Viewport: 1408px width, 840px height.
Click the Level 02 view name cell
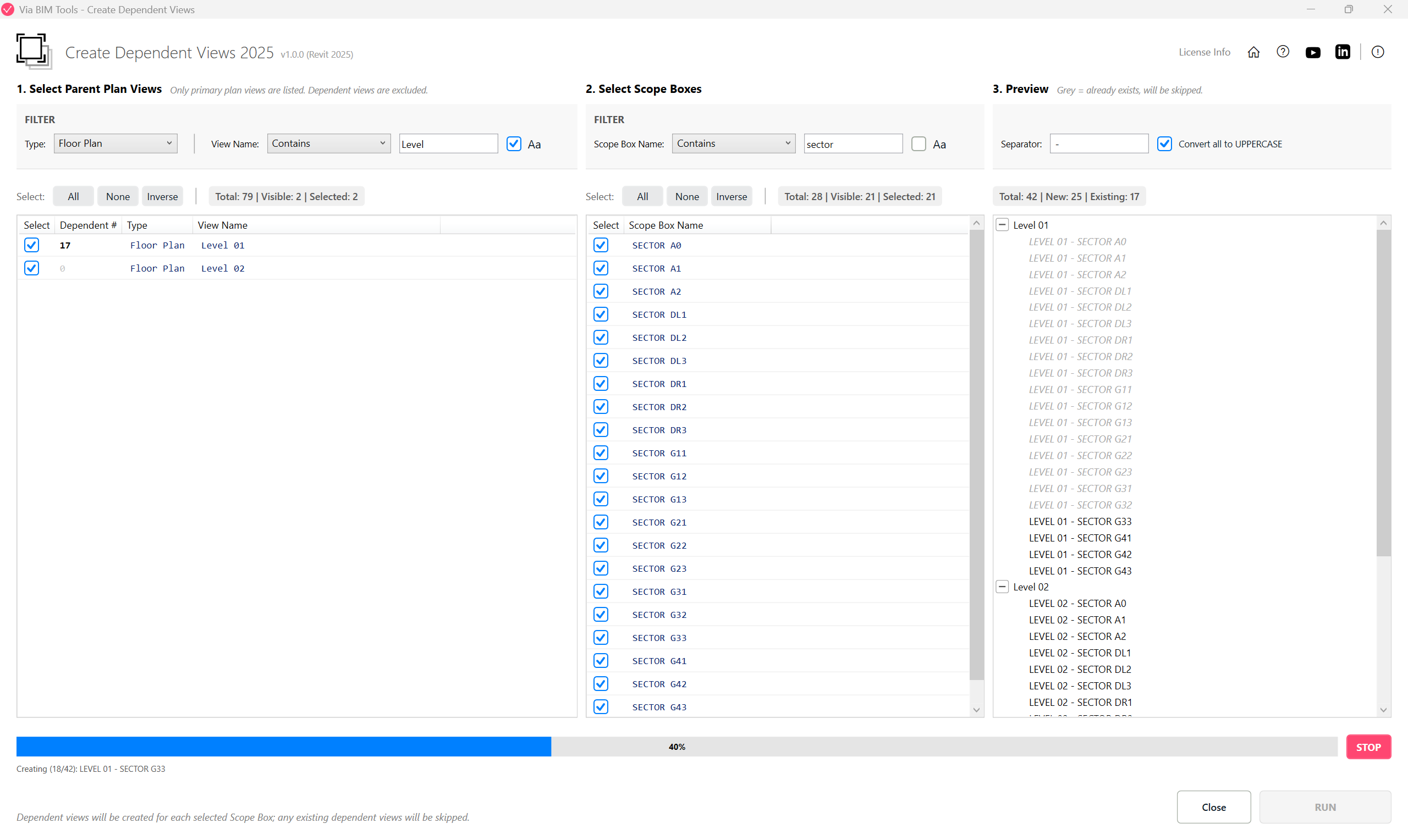(x=223, y=268)
